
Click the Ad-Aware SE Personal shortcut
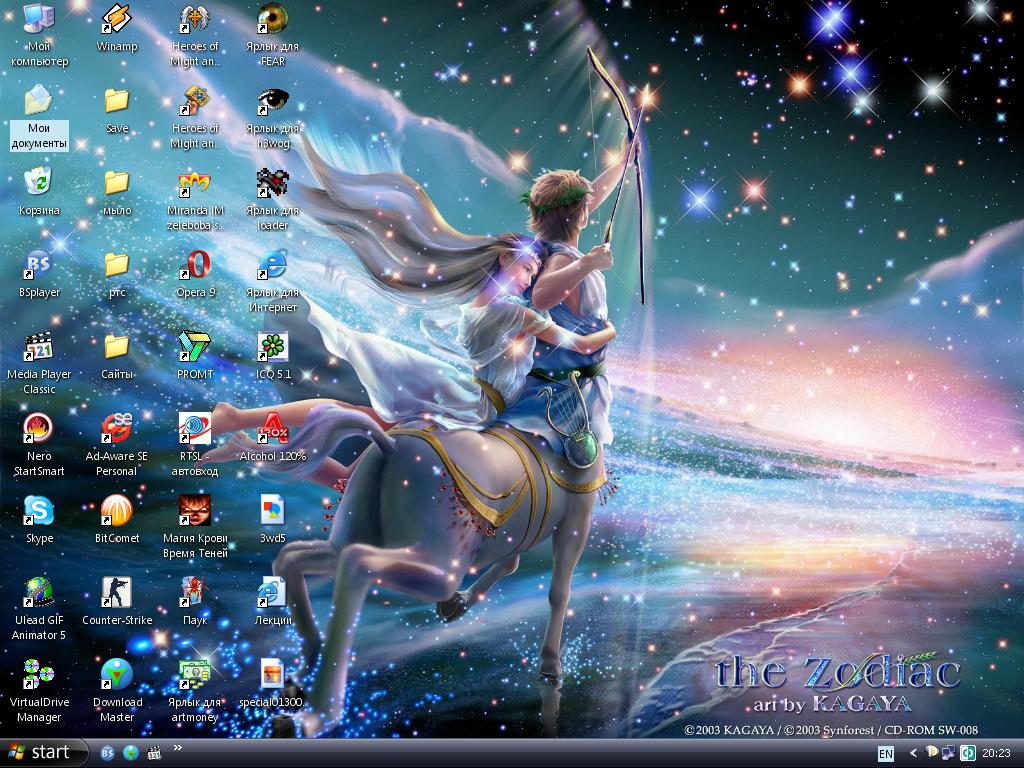[x=117, y=445]
